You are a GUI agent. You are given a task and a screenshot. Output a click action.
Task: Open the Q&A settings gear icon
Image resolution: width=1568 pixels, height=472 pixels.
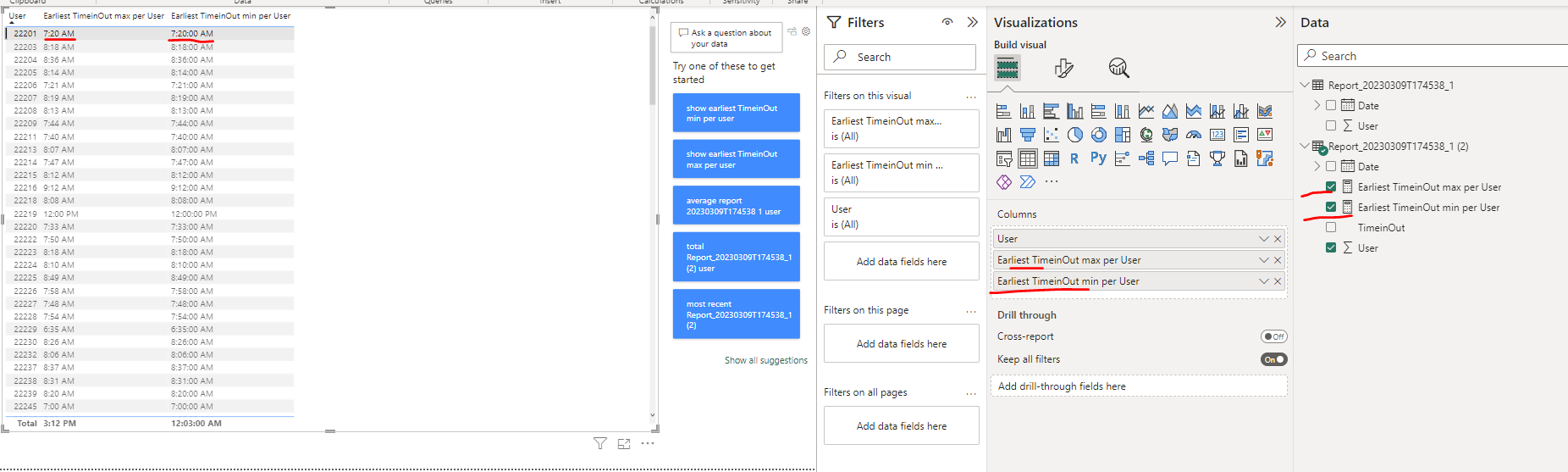click(806, 31)
